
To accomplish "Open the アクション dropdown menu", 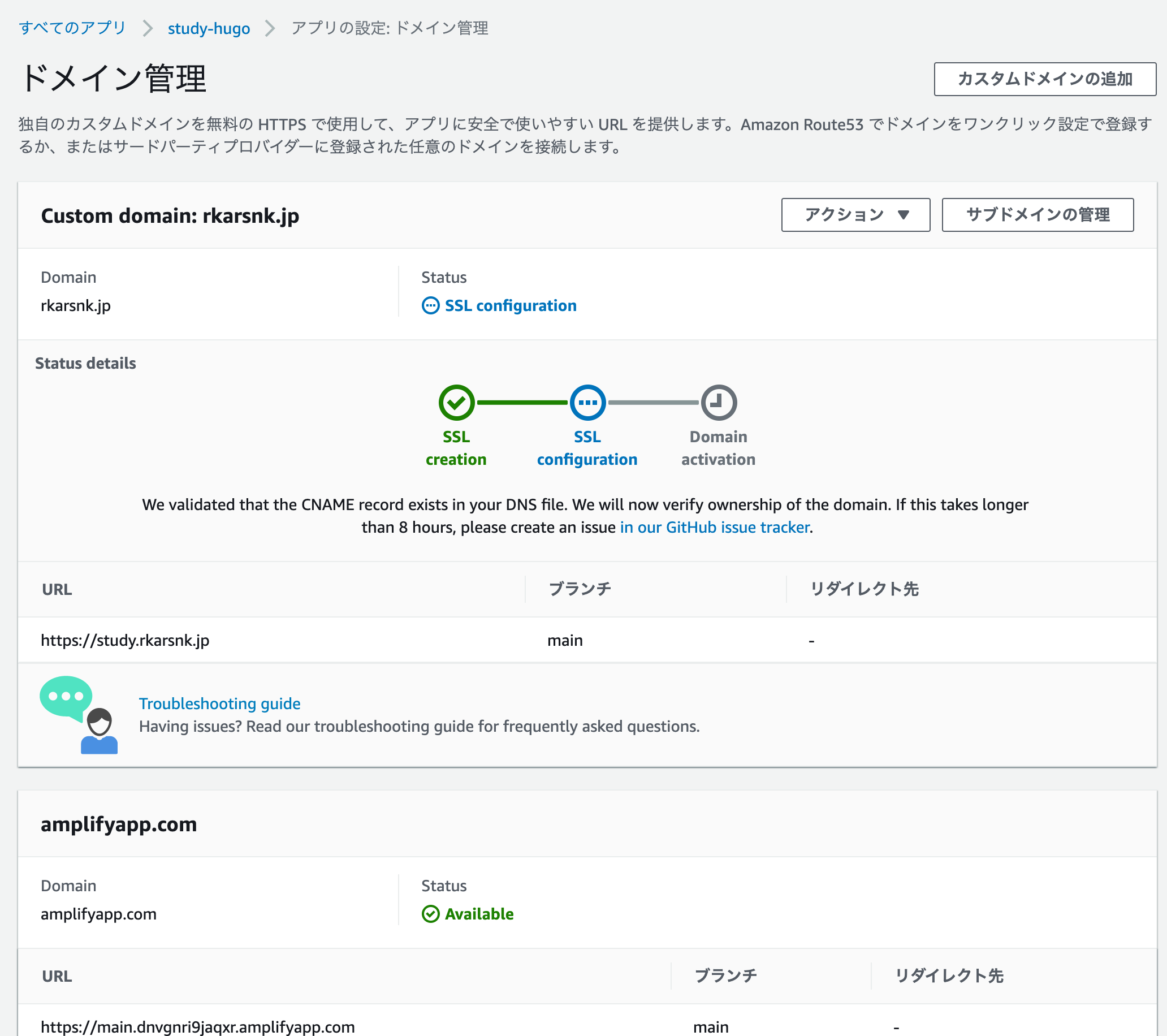I will [855, 215].
